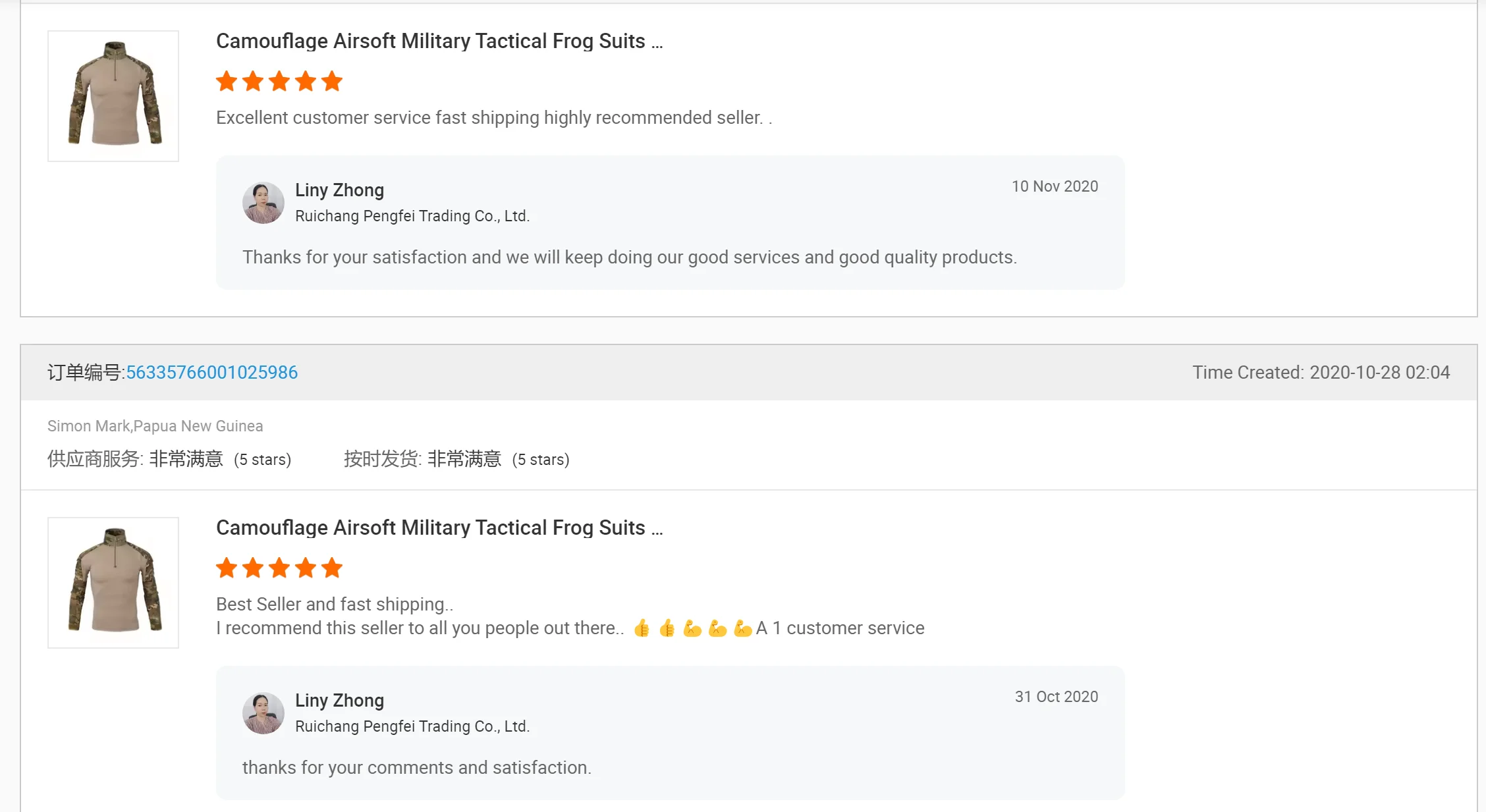The image size is (1486, 812).
Task: Click reviewer name Simon Mark, Papua New Guinea
Action: click(155, 426)
